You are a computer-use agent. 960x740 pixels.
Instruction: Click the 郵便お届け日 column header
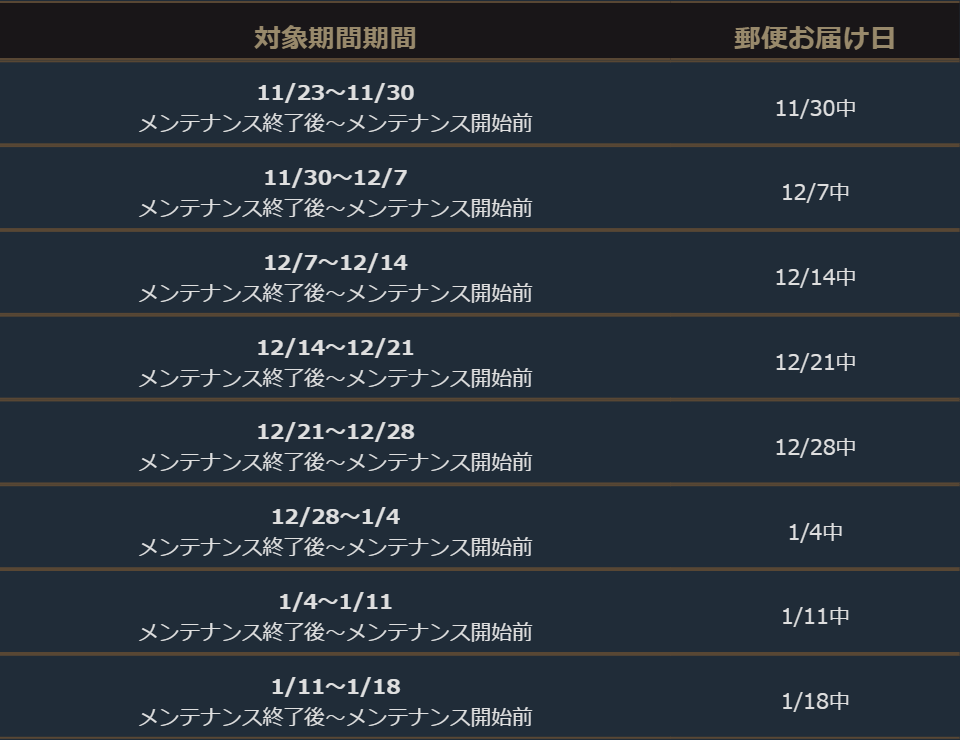pos(814,38)
